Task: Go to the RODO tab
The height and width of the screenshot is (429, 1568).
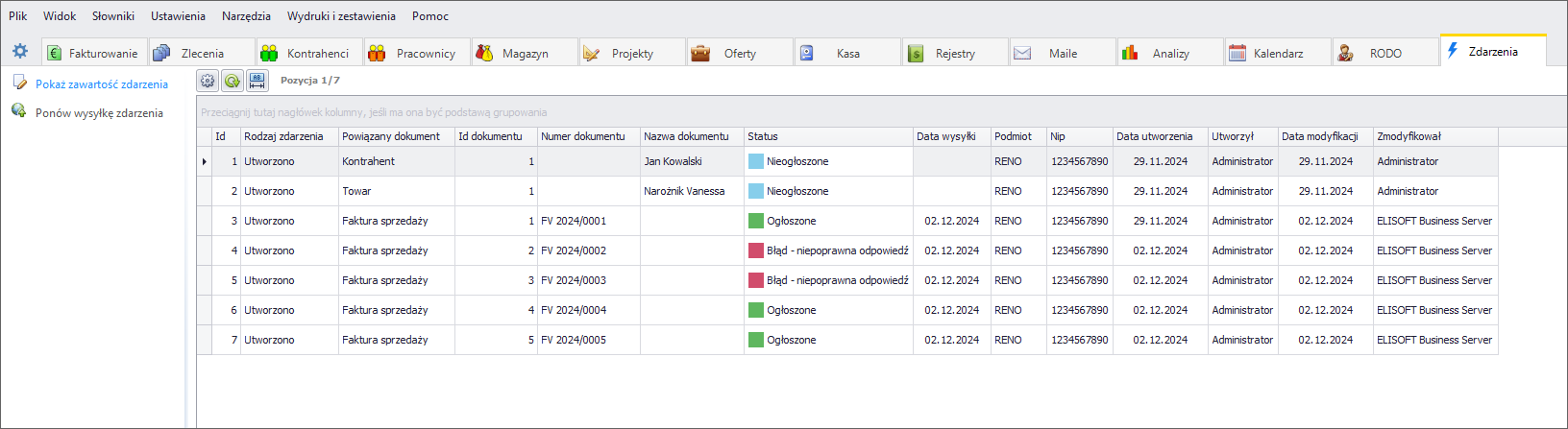Action: [x=1384, y=54]
